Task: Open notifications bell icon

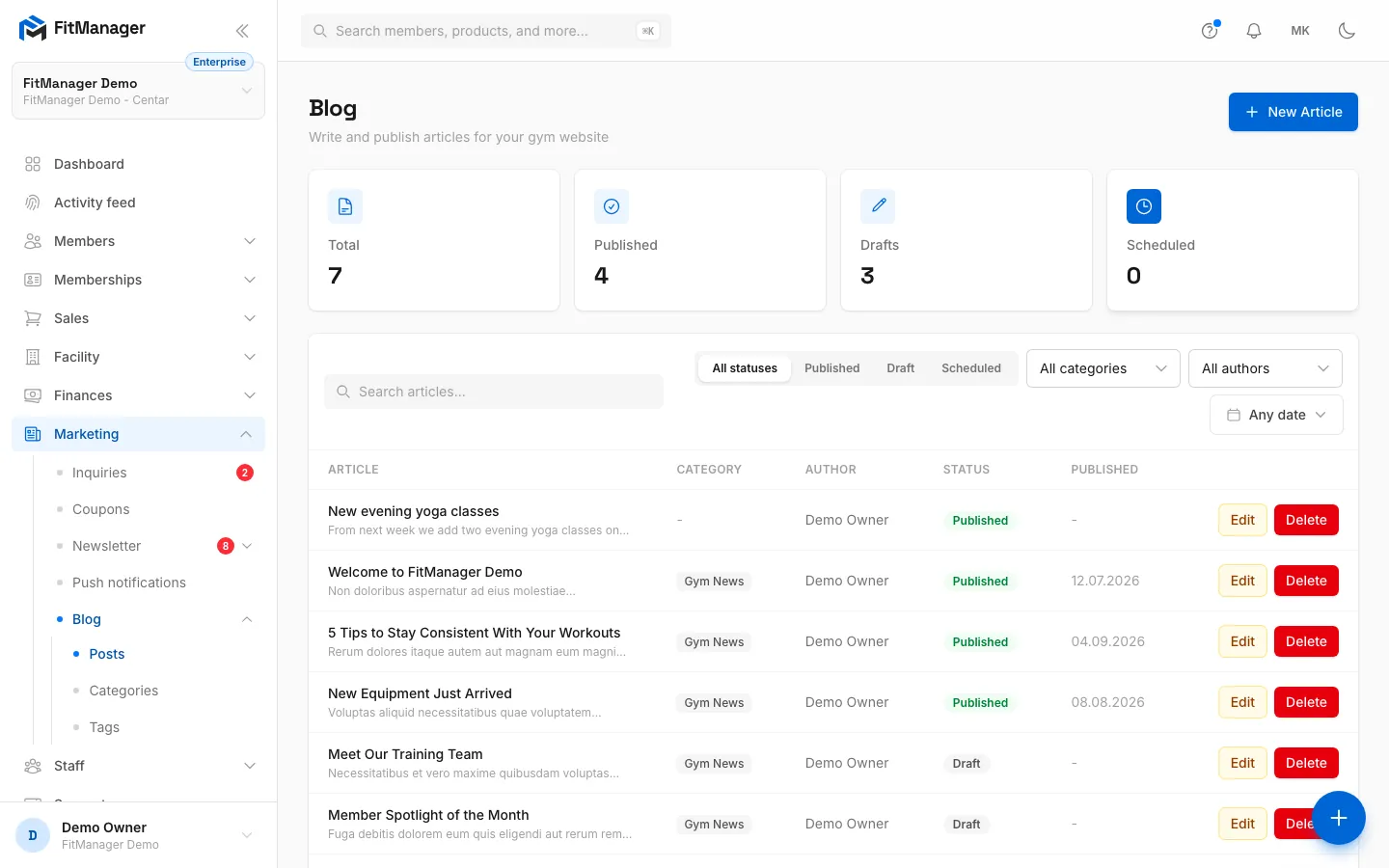Action: (x=1254, y=31)
